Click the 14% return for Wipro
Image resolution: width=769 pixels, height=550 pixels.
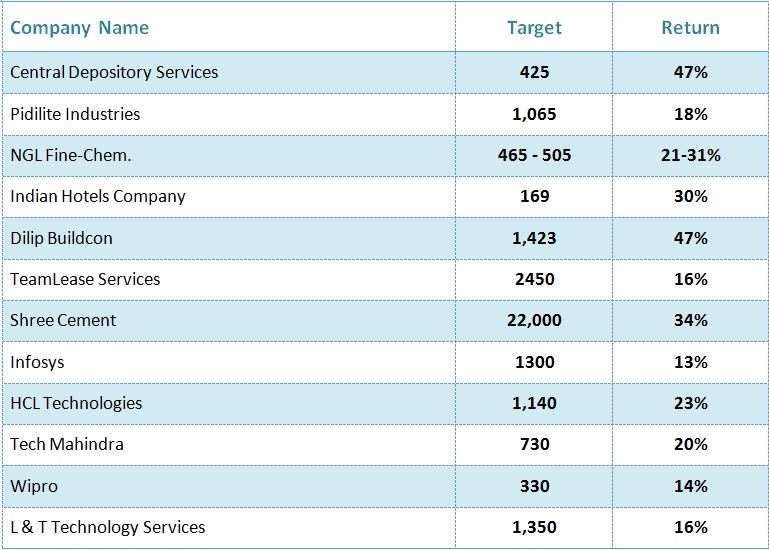click(691, 486)
